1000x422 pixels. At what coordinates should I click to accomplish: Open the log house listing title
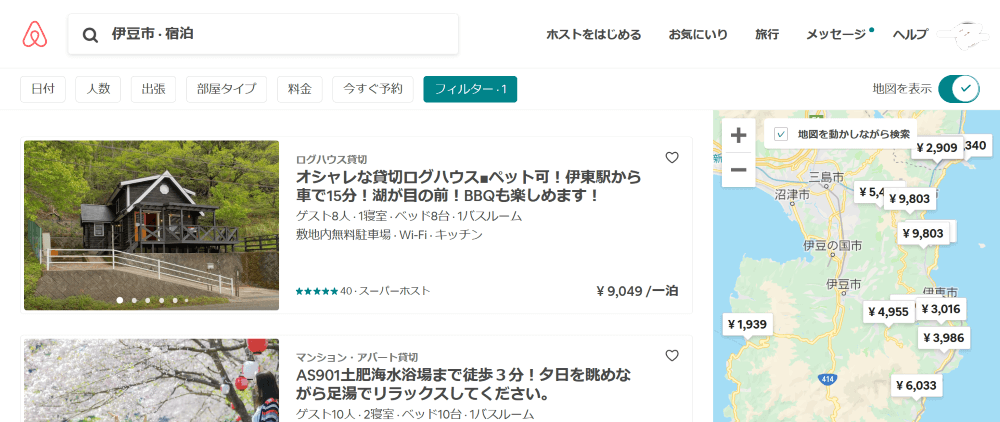468,186
